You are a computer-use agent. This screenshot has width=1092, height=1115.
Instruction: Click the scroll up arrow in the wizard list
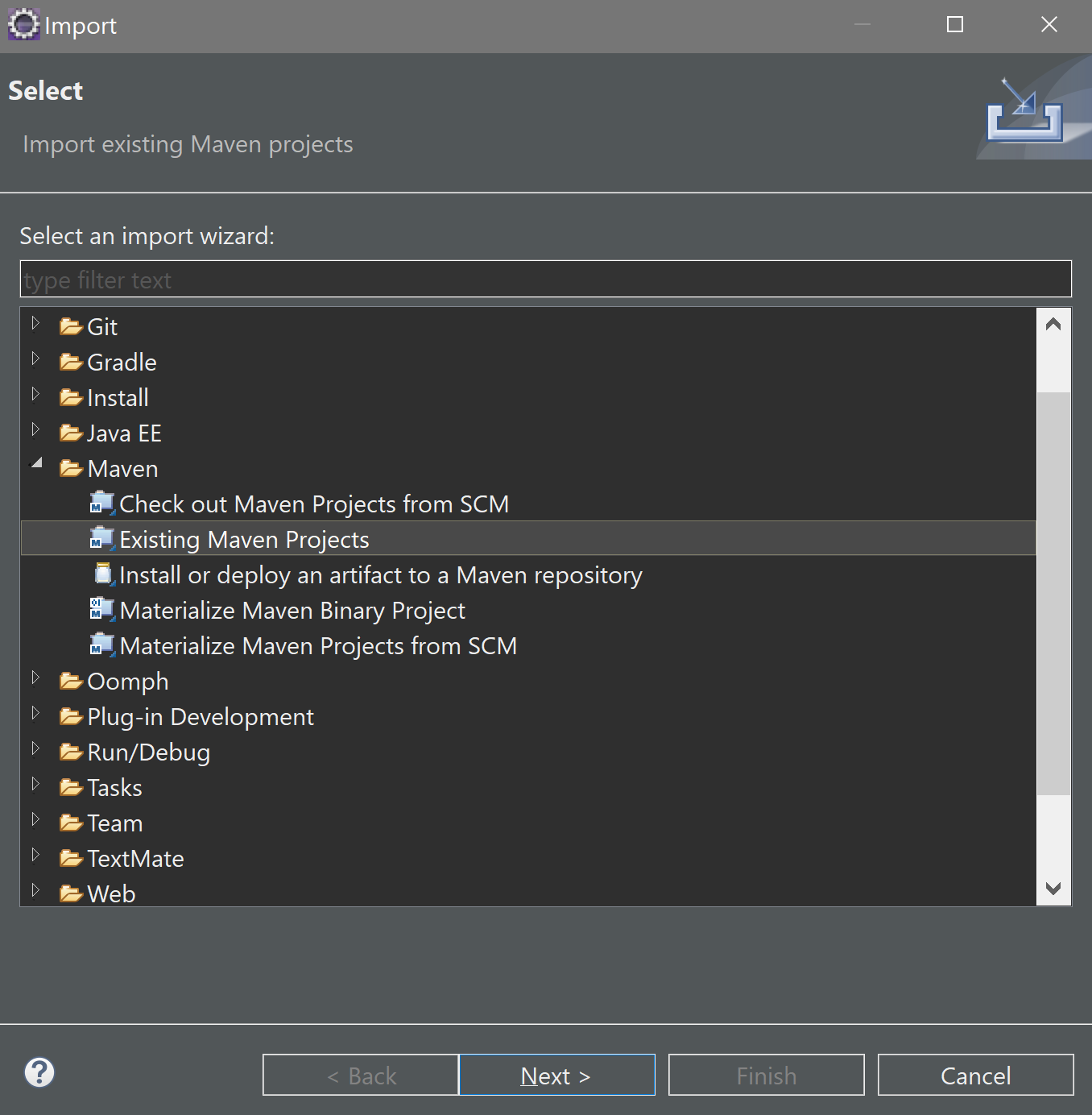(1053, 325)
